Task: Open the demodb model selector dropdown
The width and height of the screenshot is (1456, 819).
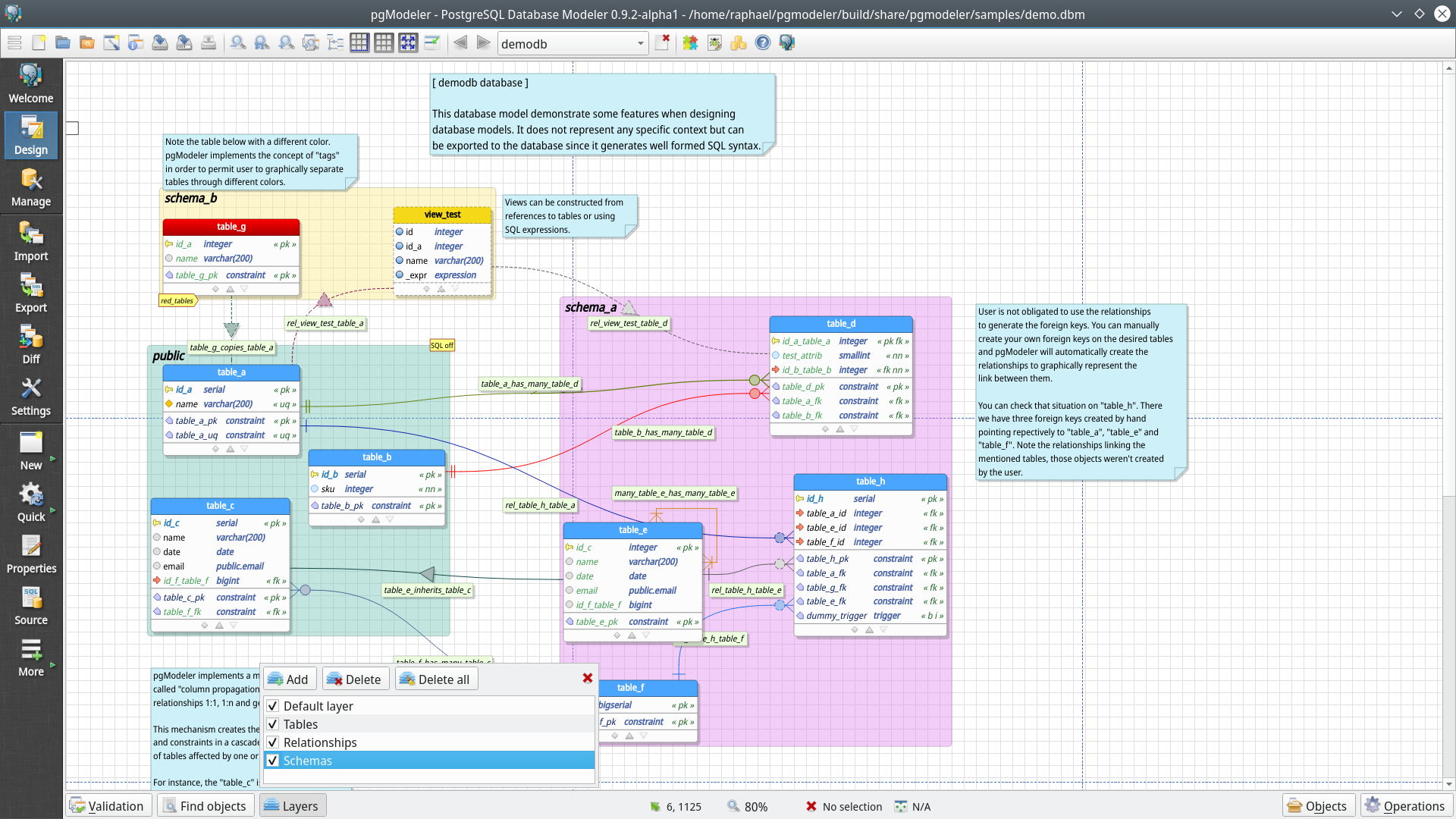Action: coord(573,44)
